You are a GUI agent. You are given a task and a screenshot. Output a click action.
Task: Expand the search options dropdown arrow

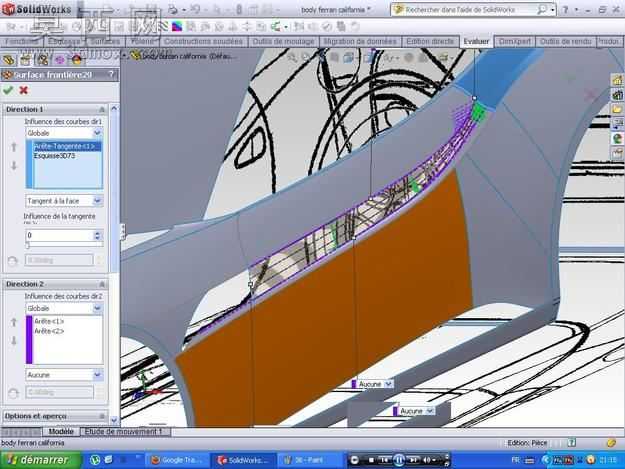pos(553,10)
